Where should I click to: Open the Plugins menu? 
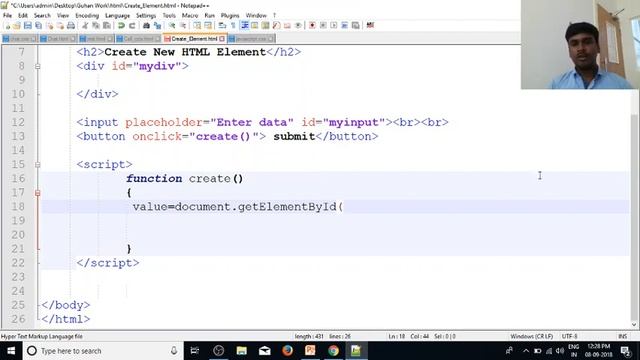tap(230, 16)
